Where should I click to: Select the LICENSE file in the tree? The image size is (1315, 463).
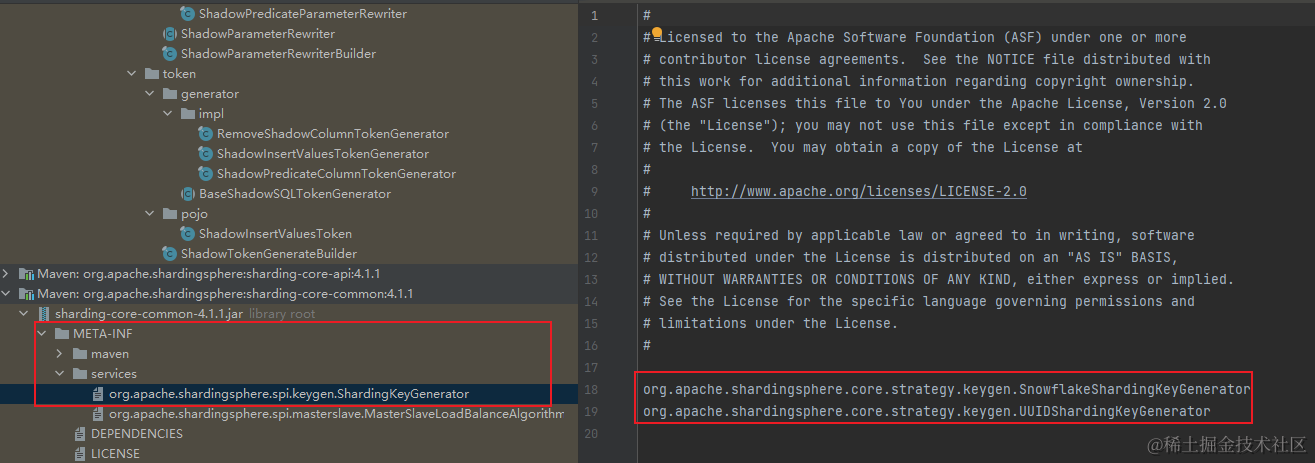pos(115,453)
